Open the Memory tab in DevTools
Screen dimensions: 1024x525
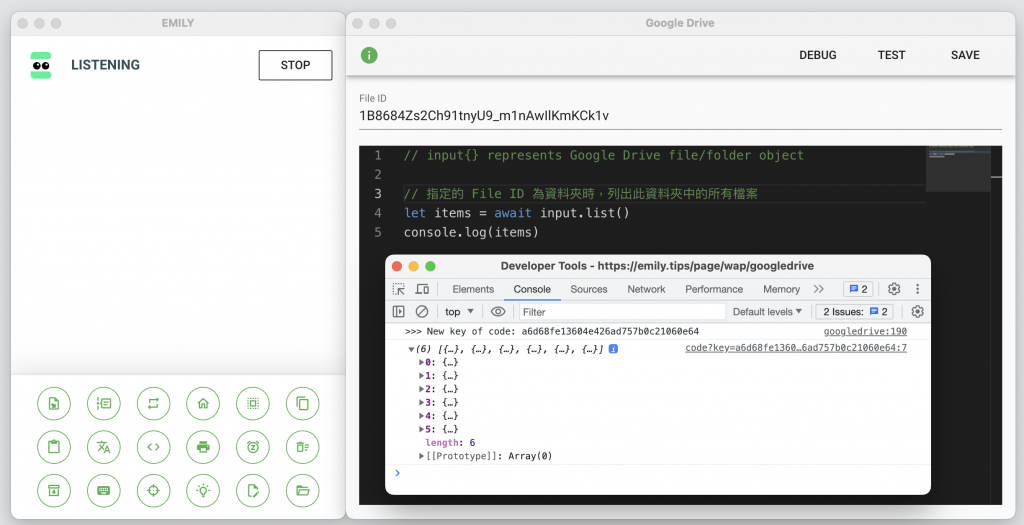[781, 289]
